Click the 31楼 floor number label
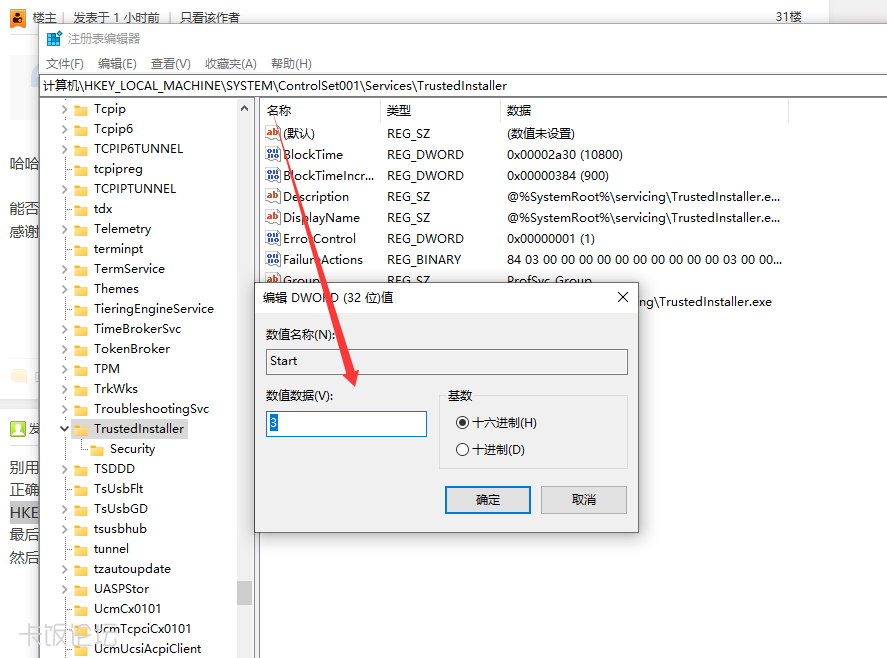This screenshot has width=887, height=658. click(789, 17)
